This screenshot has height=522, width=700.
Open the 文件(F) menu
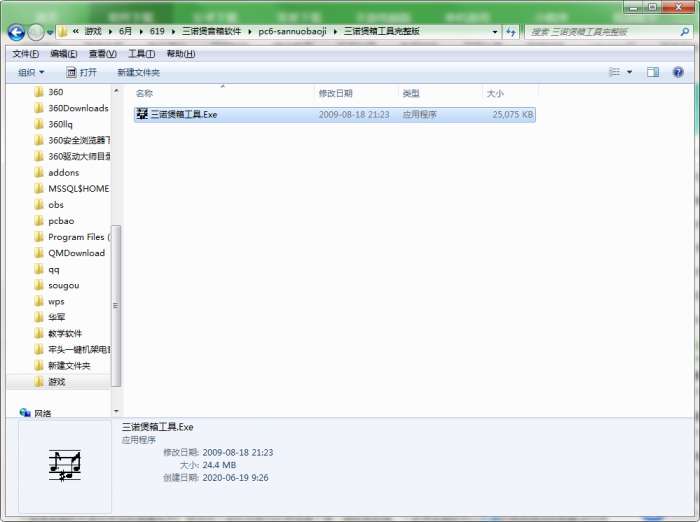pos(25,54)
